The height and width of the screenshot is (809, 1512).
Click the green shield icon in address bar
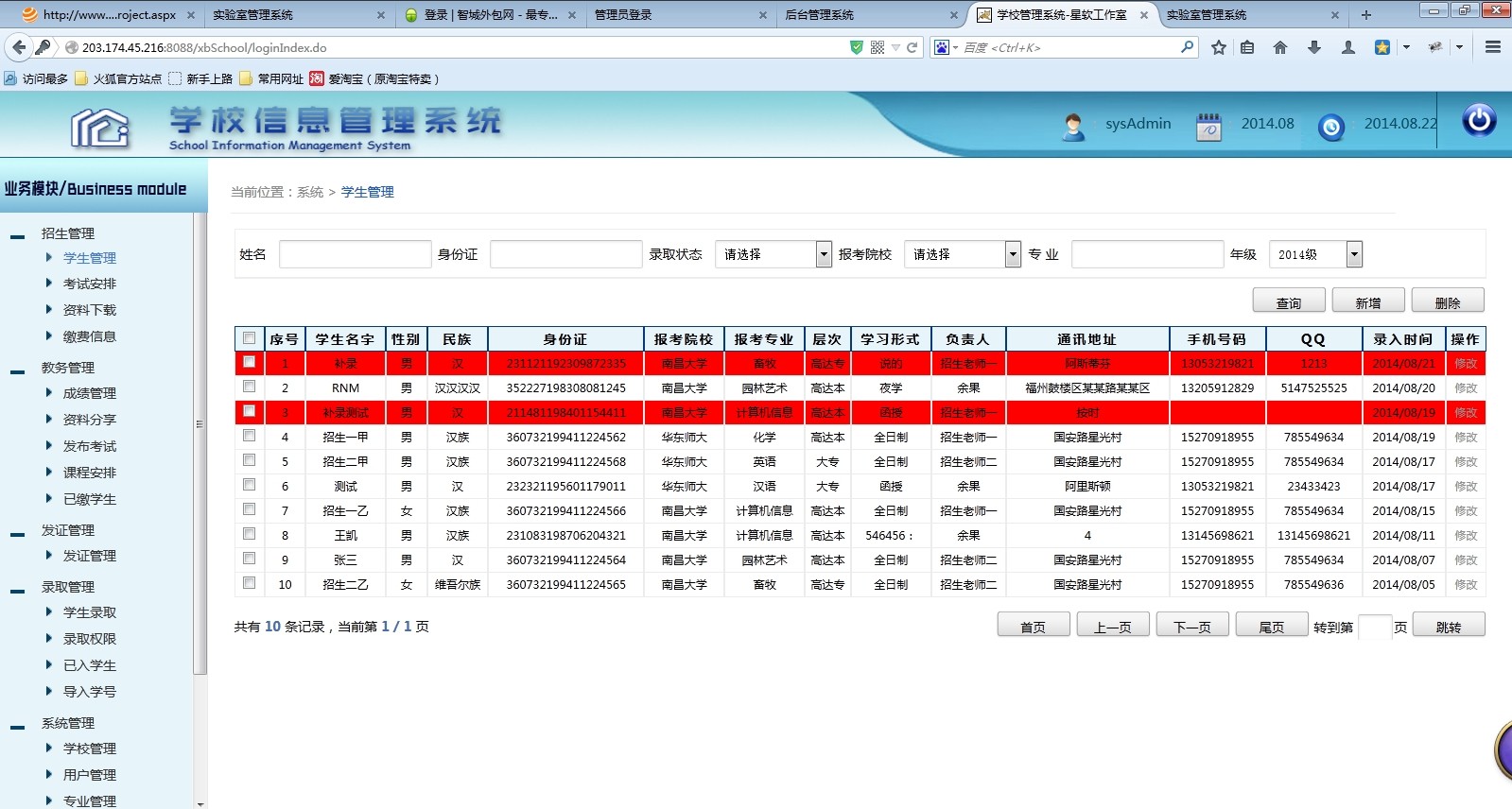(x=857, y=47)
